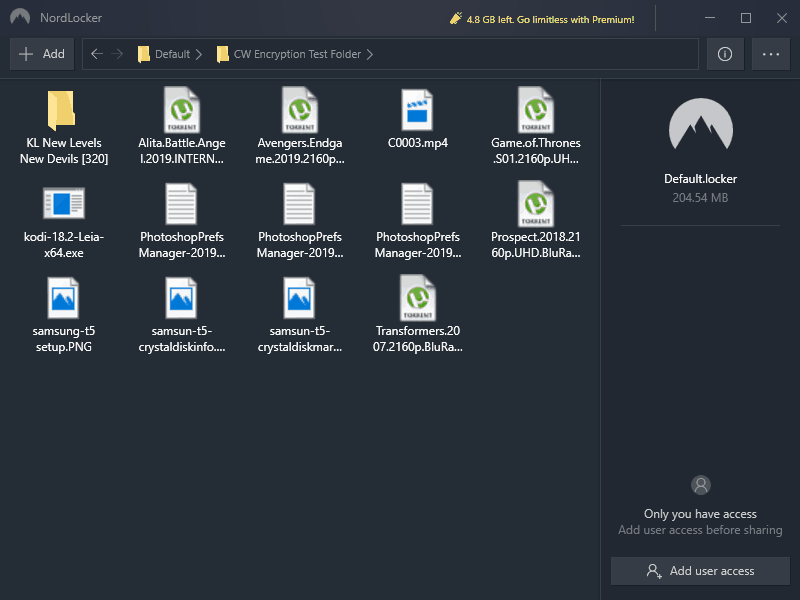Screen dimensions: 800x600
Task: Select the Alita.Battle.Angel torrent file
Action: [x=182, y=126]
